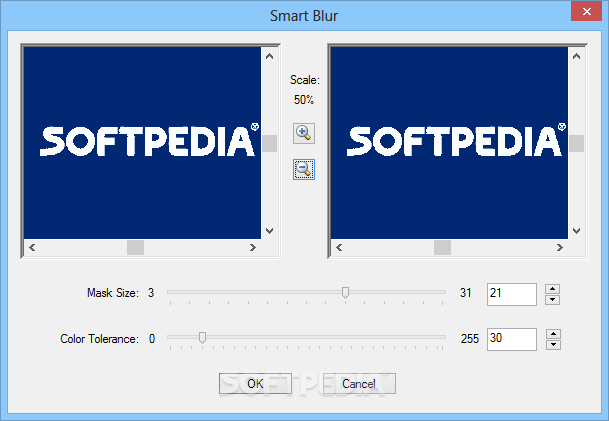Click right preview scroll up arrow
This screenshot has width=609, height=421.
click(x=576, y=56)
